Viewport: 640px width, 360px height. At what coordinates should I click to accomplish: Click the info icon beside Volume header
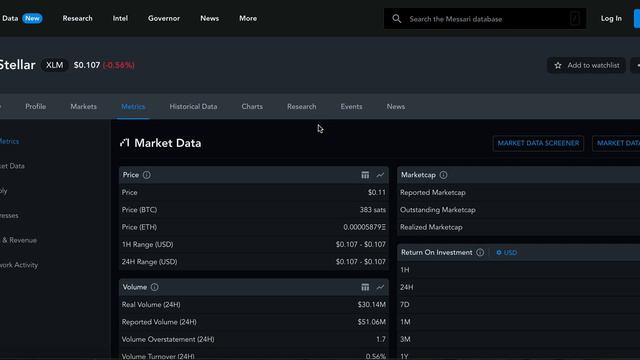pos(154,287)
